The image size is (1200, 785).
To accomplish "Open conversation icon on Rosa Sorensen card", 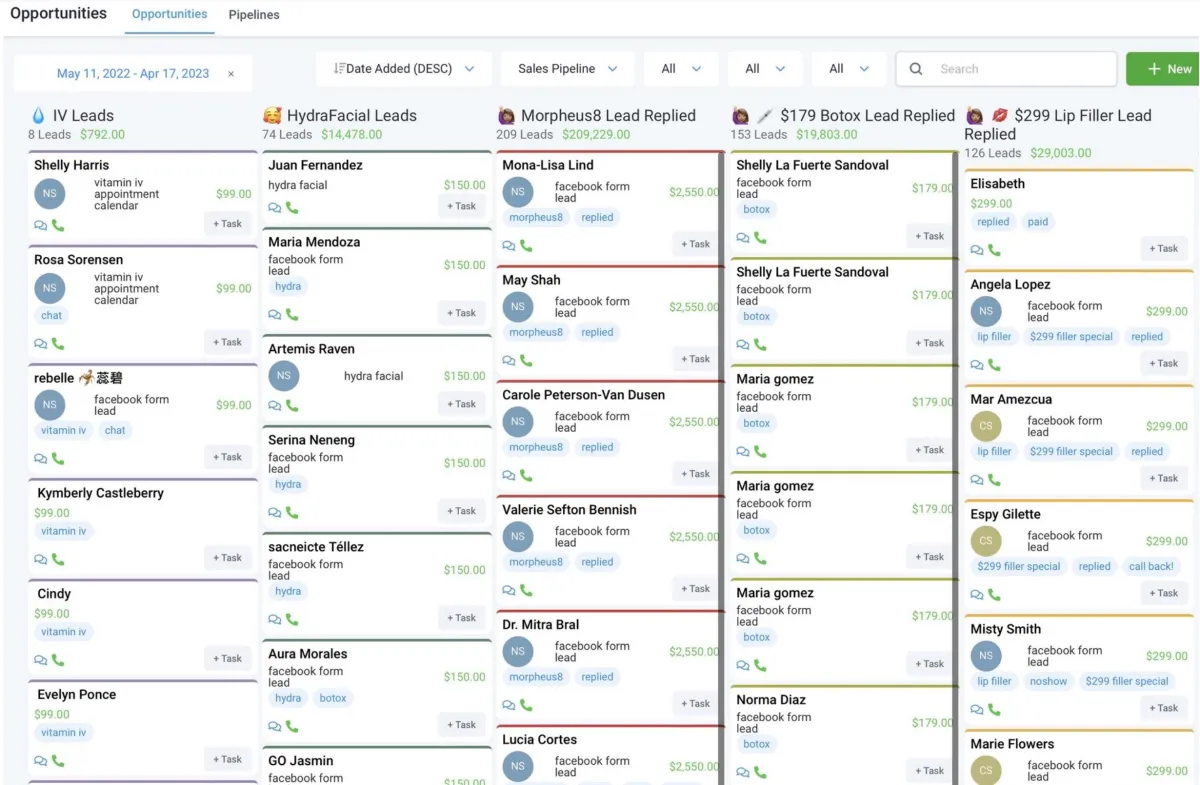I will [x=41, y=344].
